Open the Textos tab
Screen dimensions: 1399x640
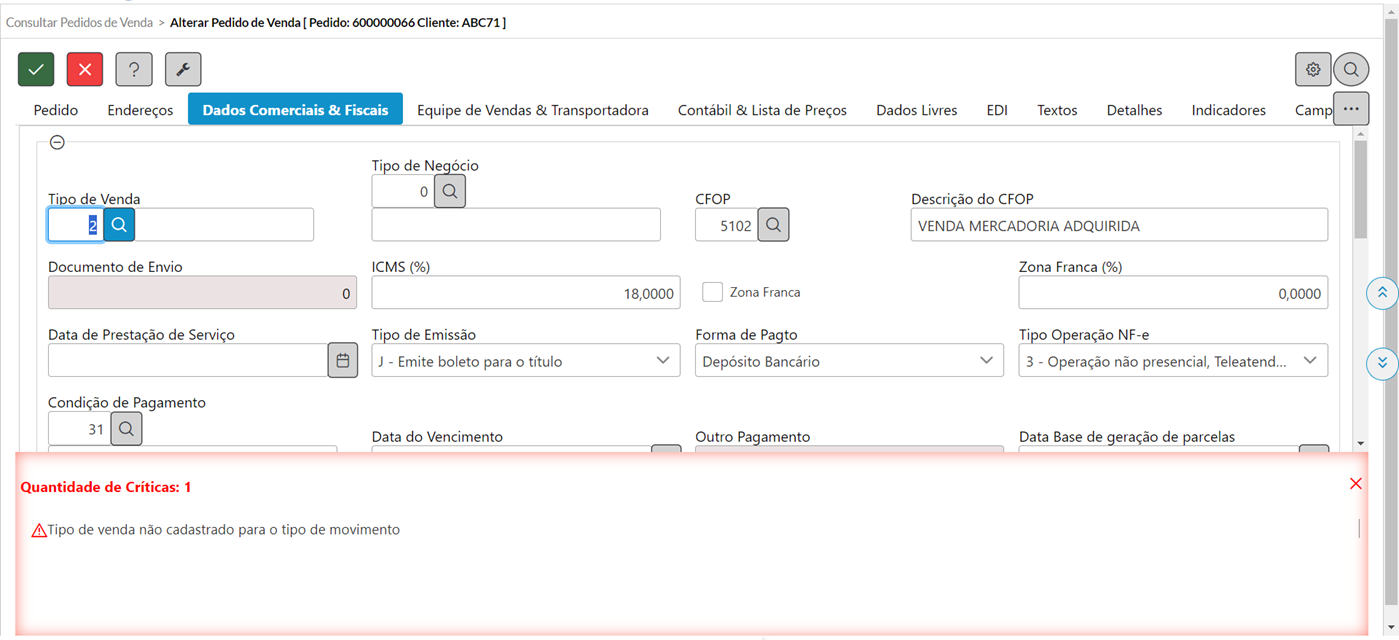pos(1057,110)
